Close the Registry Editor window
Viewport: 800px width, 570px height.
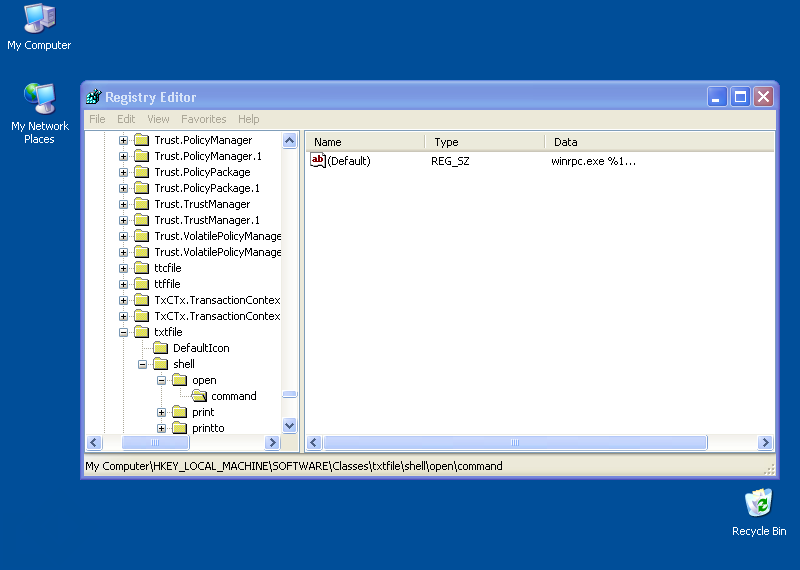point(764,96)
